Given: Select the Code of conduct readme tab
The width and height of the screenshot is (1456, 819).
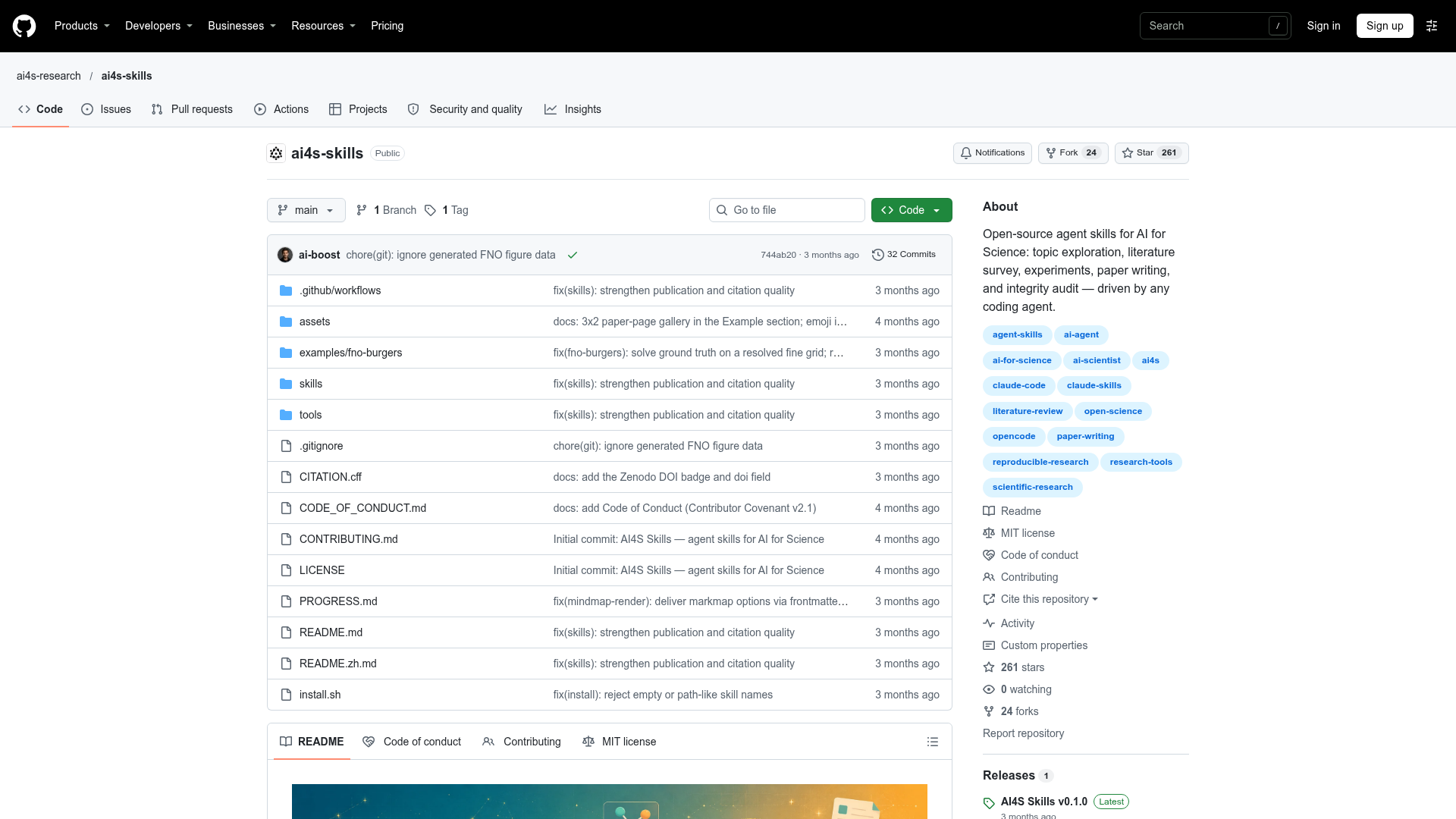Looking at the screenshot, I should (x=412, y=742).
